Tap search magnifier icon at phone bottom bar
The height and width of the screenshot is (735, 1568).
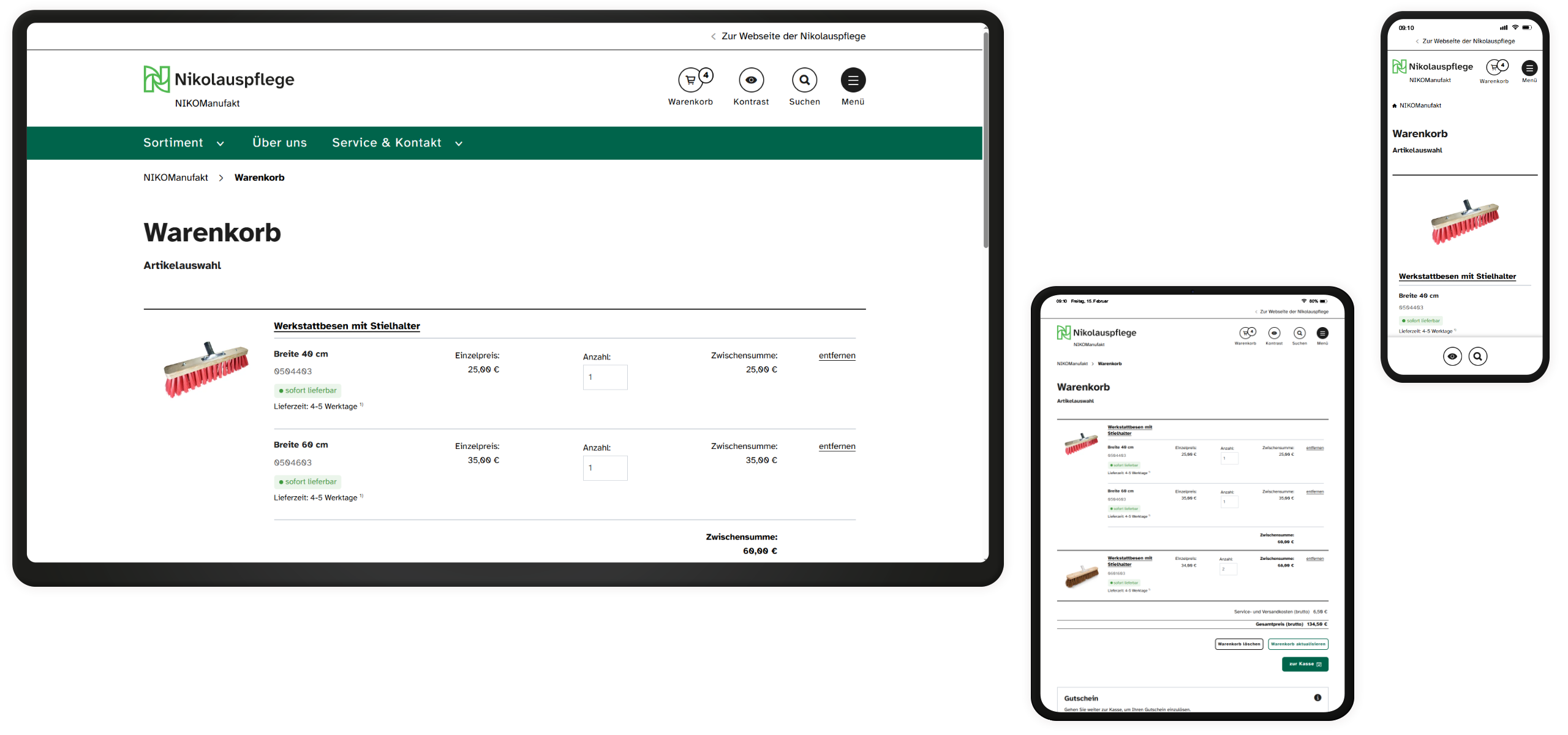tap(1478, 356)
